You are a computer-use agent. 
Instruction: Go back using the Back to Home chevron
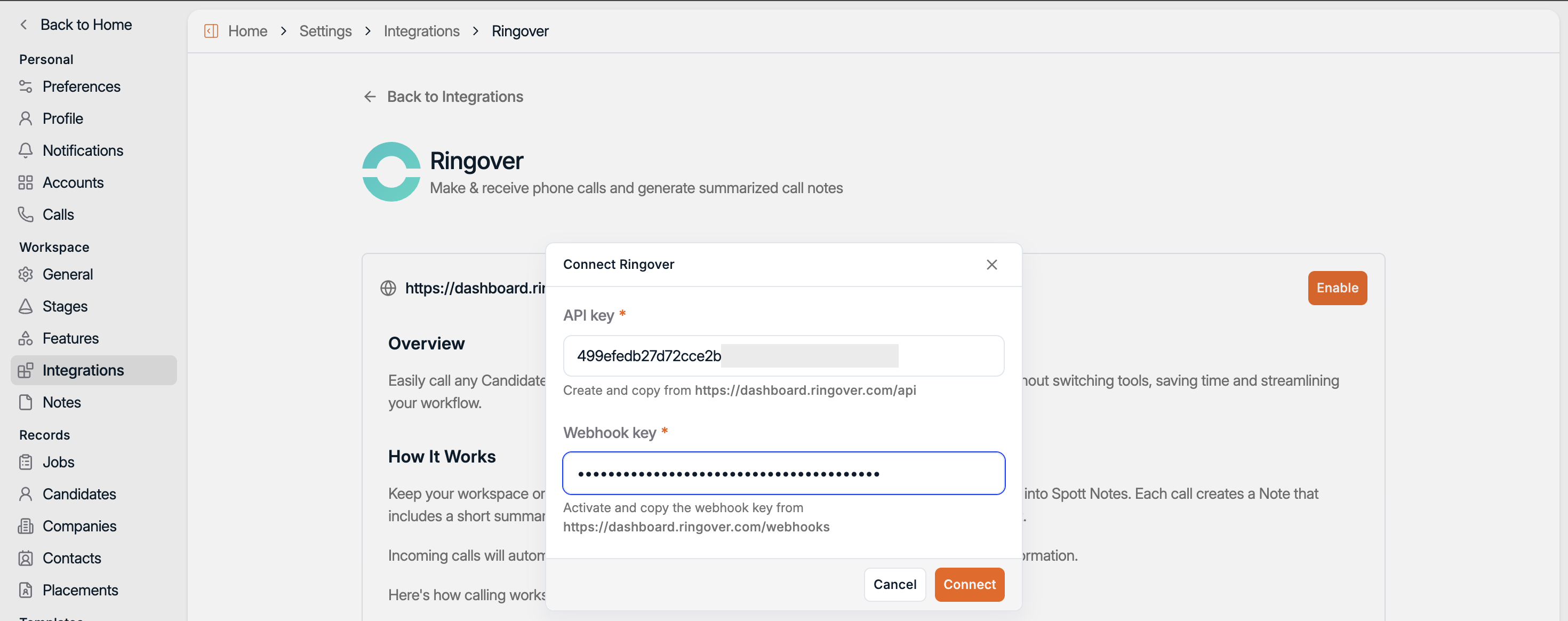click(24, 25)
